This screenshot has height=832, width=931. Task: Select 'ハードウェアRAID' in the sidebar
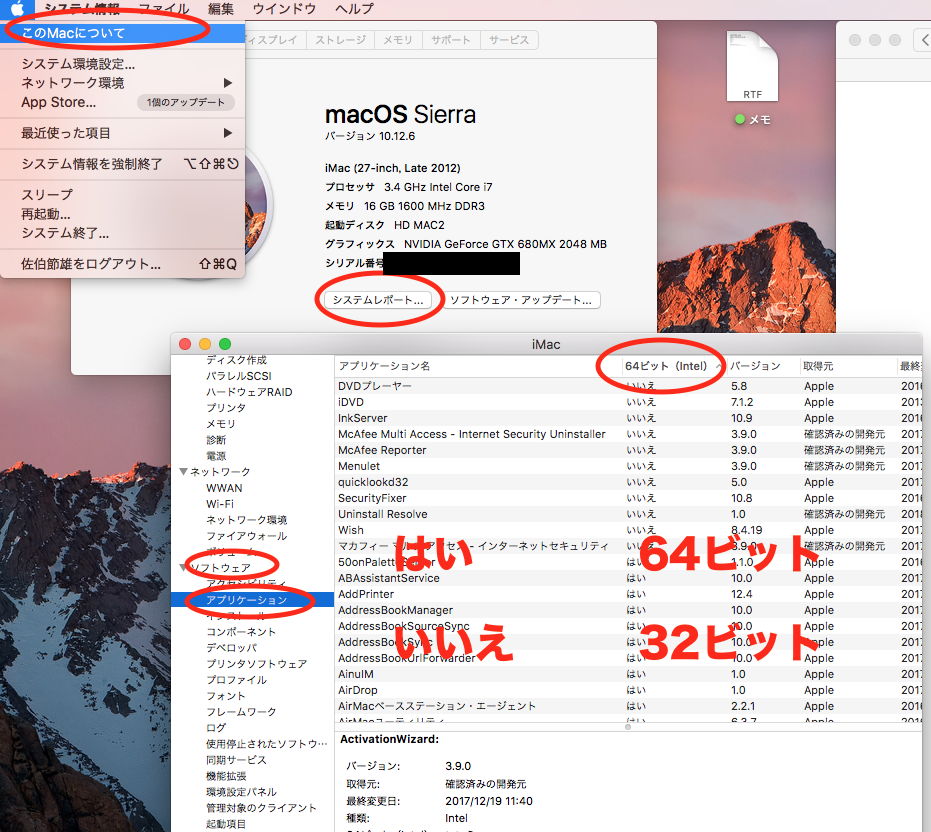pos(249,392)
